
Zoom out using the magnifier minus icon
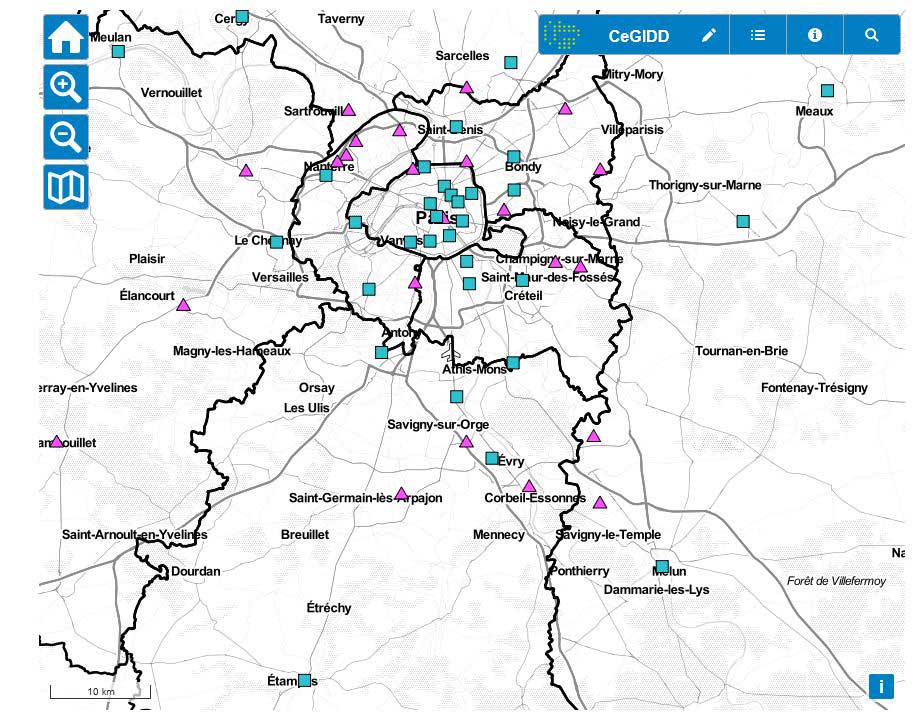(x=66, y=137)
